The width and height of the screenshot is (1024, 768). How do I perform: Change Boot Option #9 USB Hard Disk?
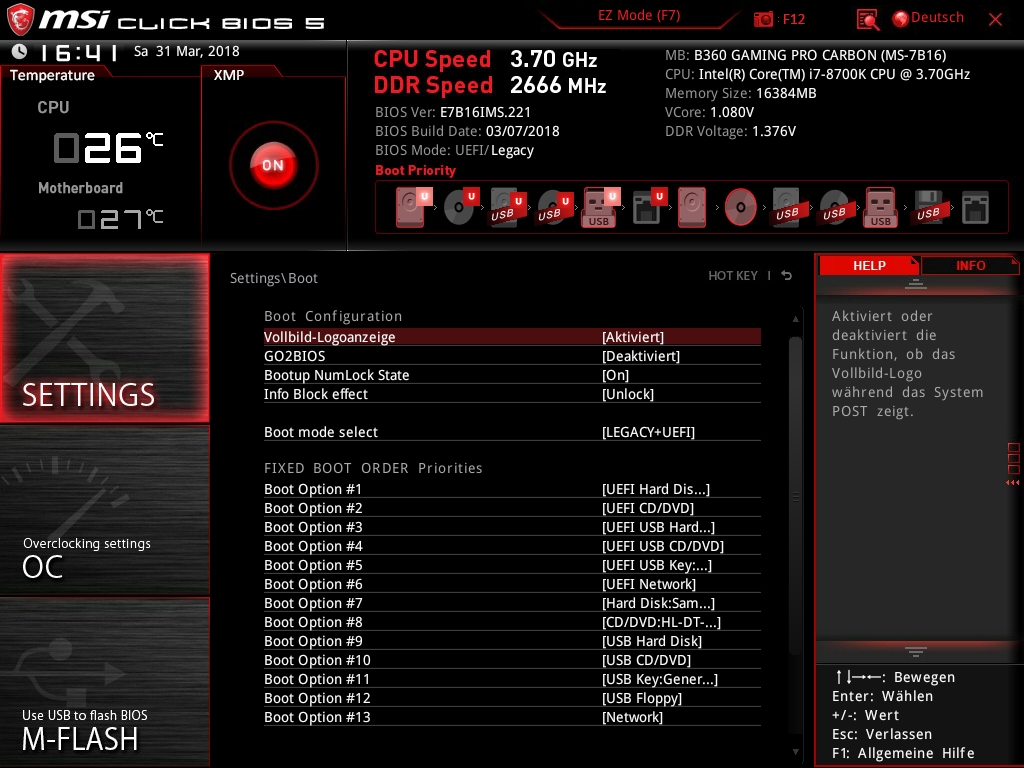click(x=512, y=641)
